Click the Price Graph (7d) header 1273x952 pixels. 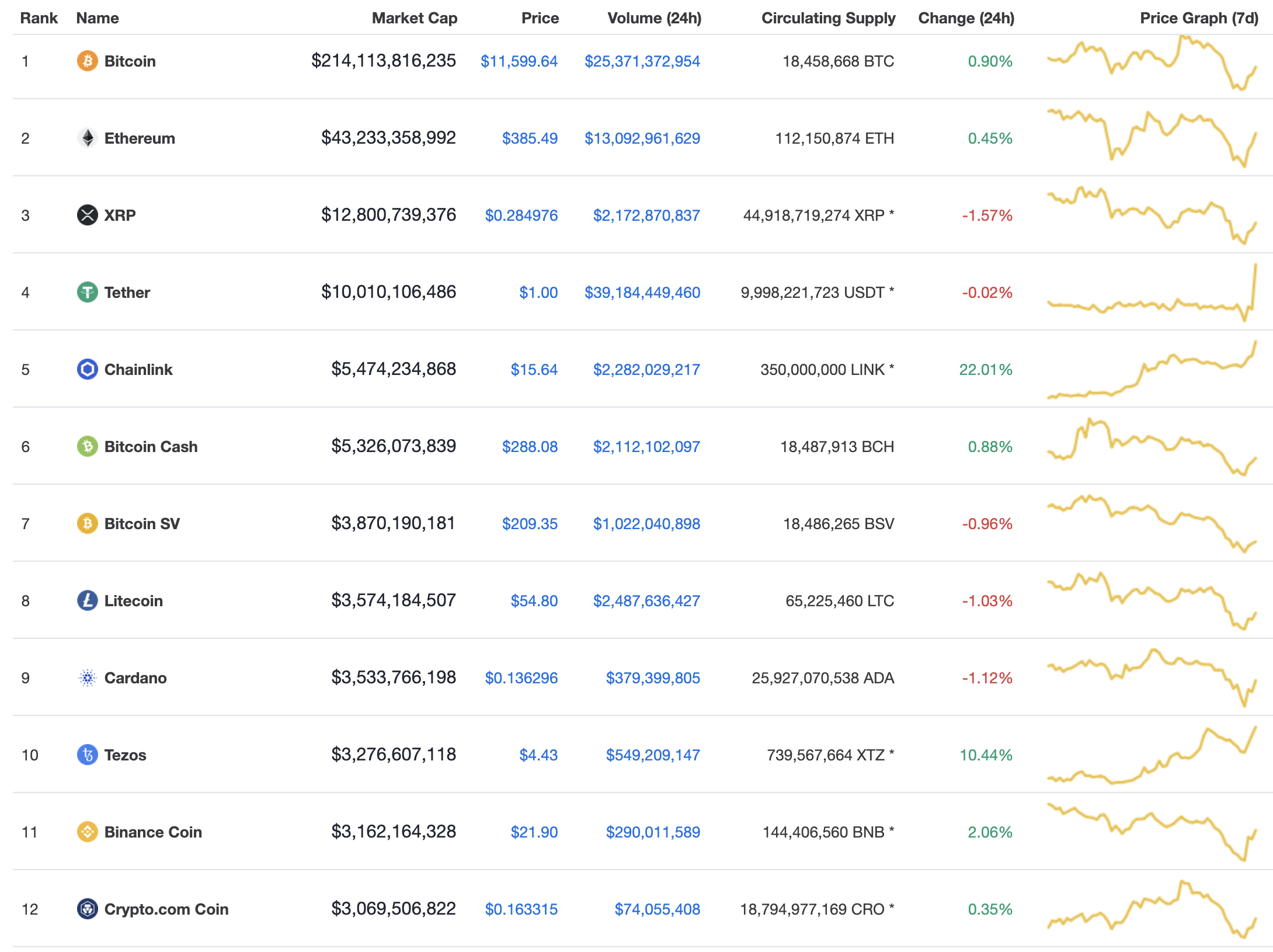coord(1199,18)
